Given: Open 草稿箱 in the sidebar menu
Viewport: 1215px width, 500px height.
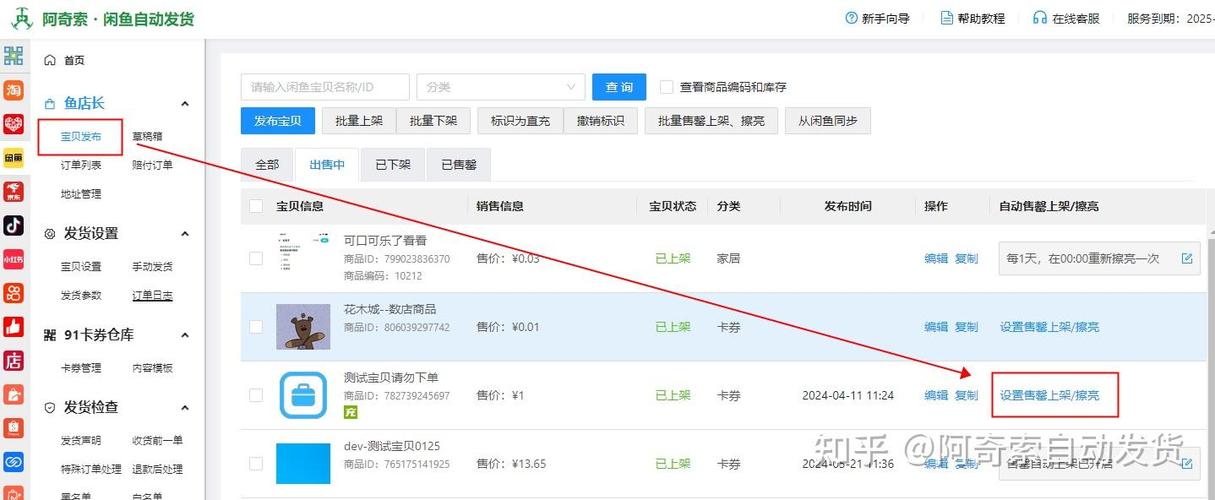Looking at the screenshot, I should (147, 136).
